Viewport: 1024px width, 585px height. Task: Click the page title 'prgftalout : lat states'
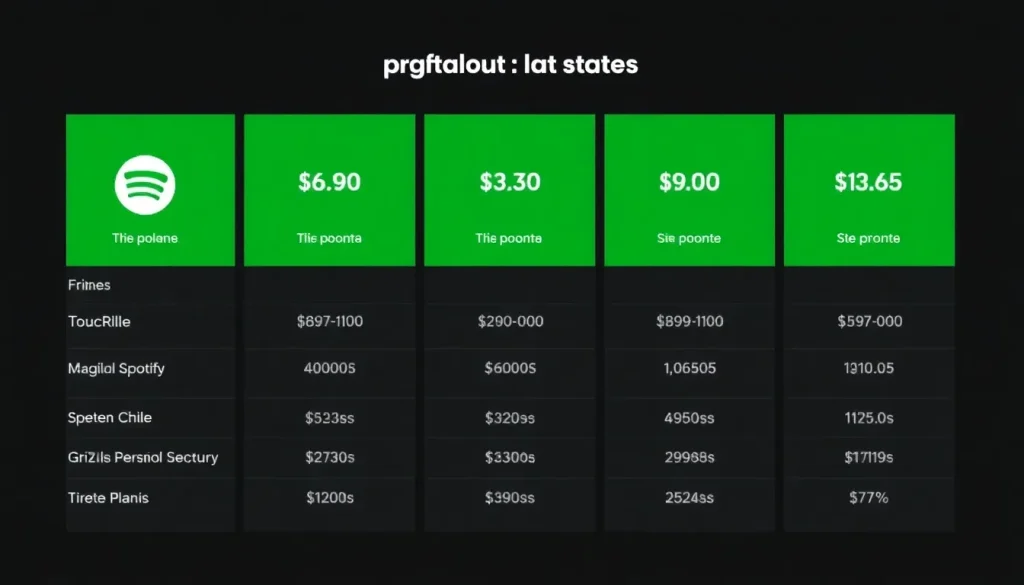[x=511, y=65]
